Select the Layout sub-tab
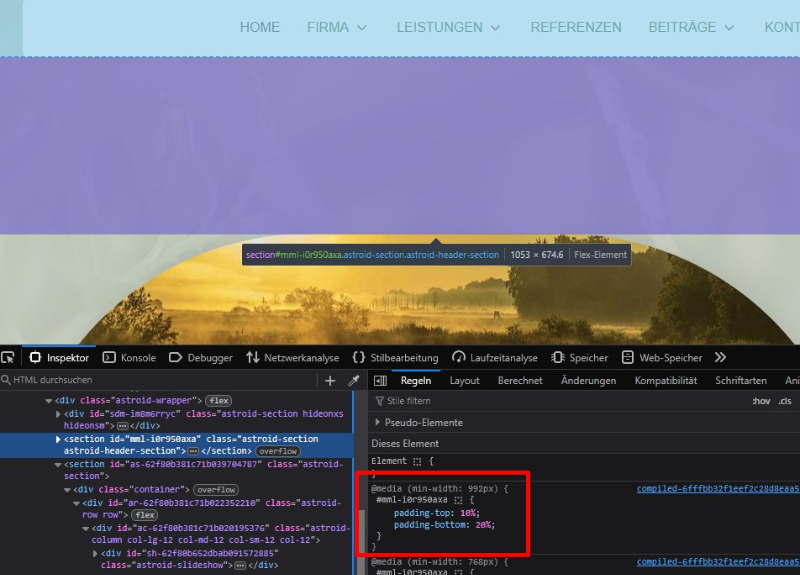Image resolution: width=800 pixels, height=575 pixels. click(x=464, y=381)
